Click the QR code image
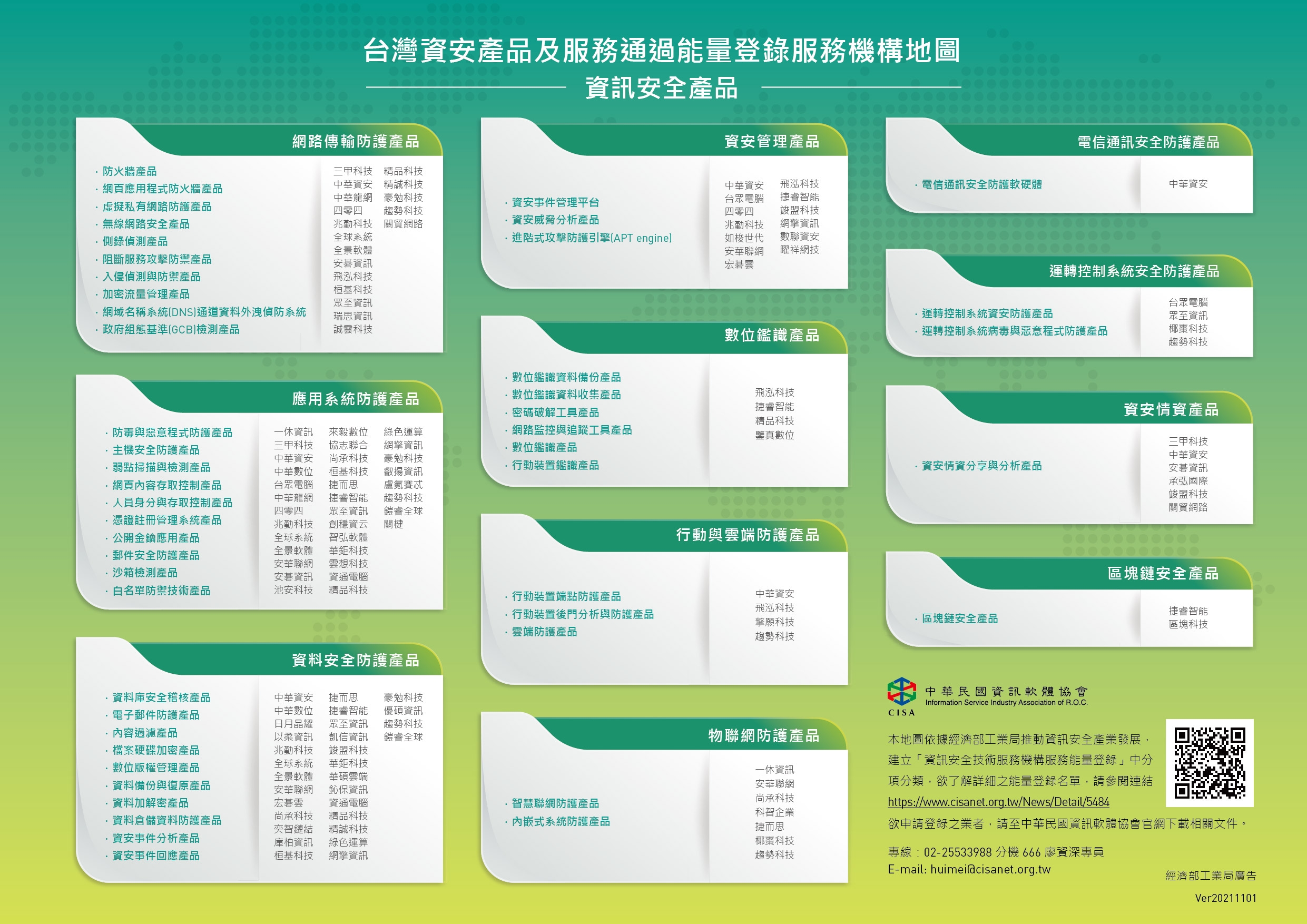 tap(1209, 763)
